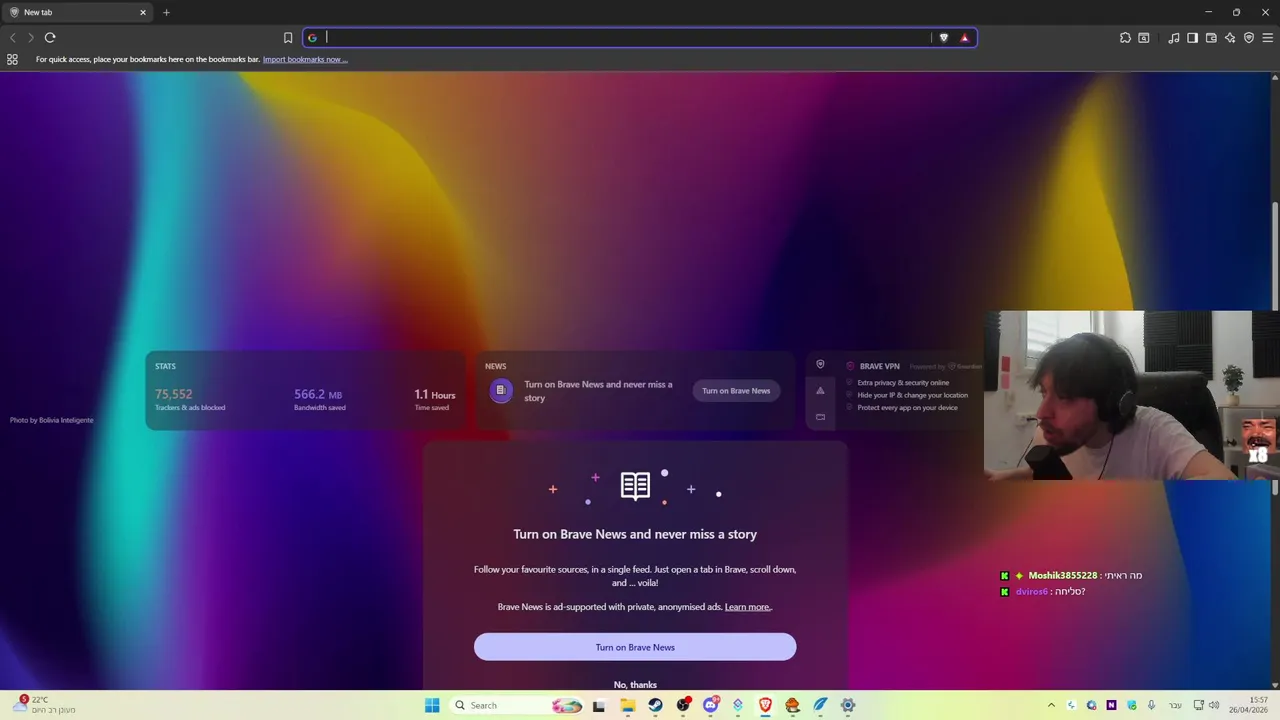Reload the page with the refresh icon

click(x=49, y=38)
